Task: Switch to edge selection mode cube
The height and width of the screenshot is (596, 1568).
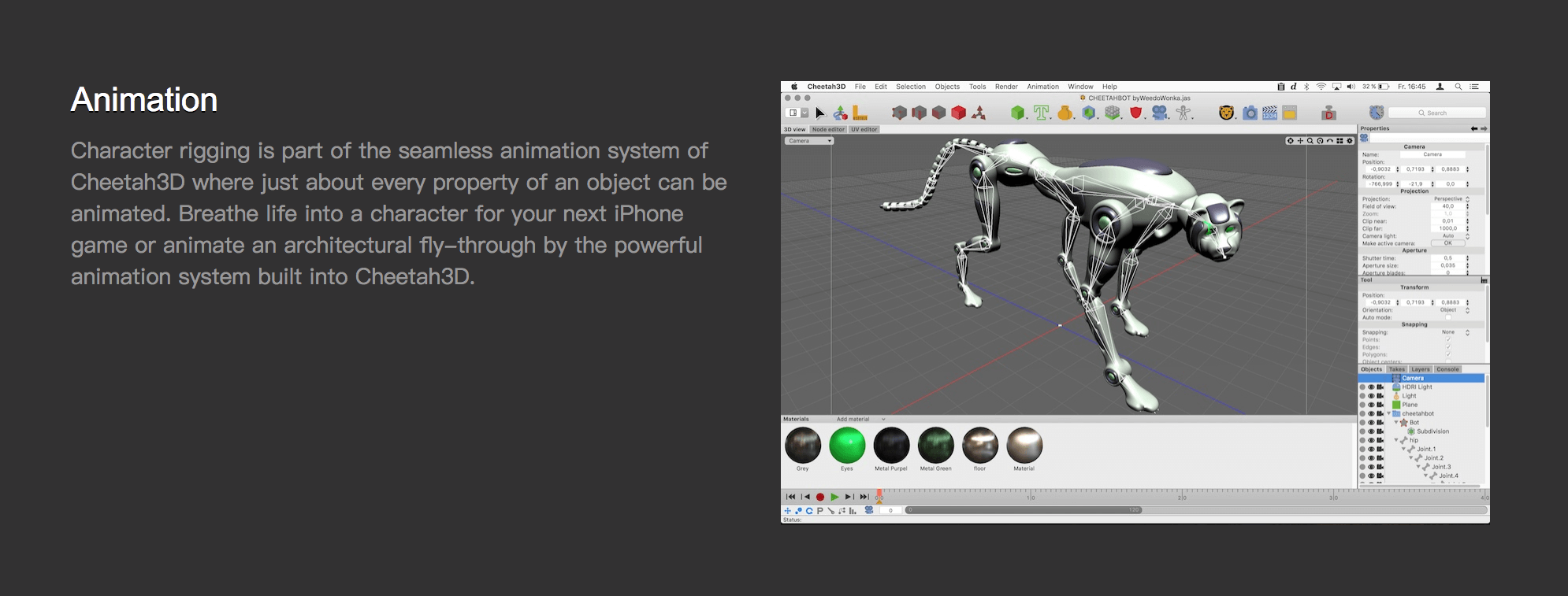Action: pyautogui.click(x=919, y=113)
